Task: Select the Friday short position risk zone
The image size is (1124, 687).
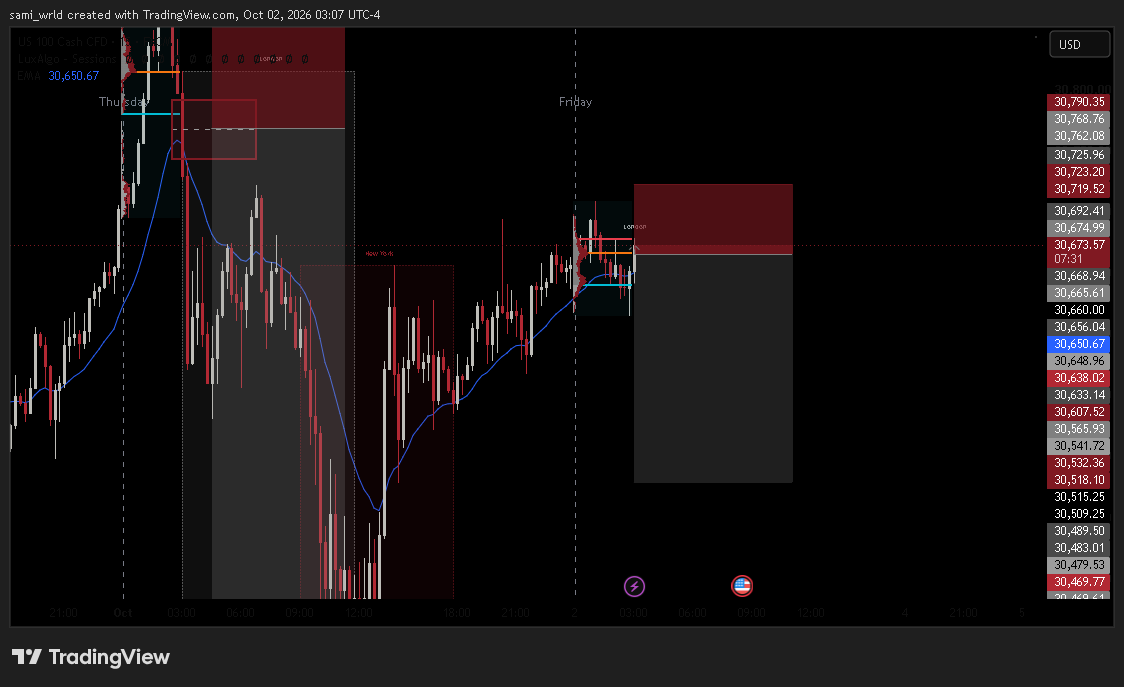Action: (713, 219)
